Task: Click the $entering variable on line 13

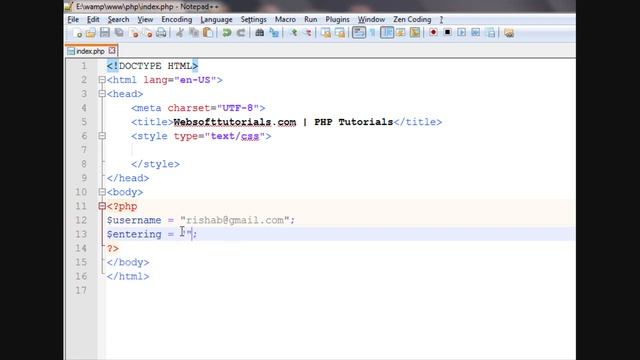Action: click(134, 234)
